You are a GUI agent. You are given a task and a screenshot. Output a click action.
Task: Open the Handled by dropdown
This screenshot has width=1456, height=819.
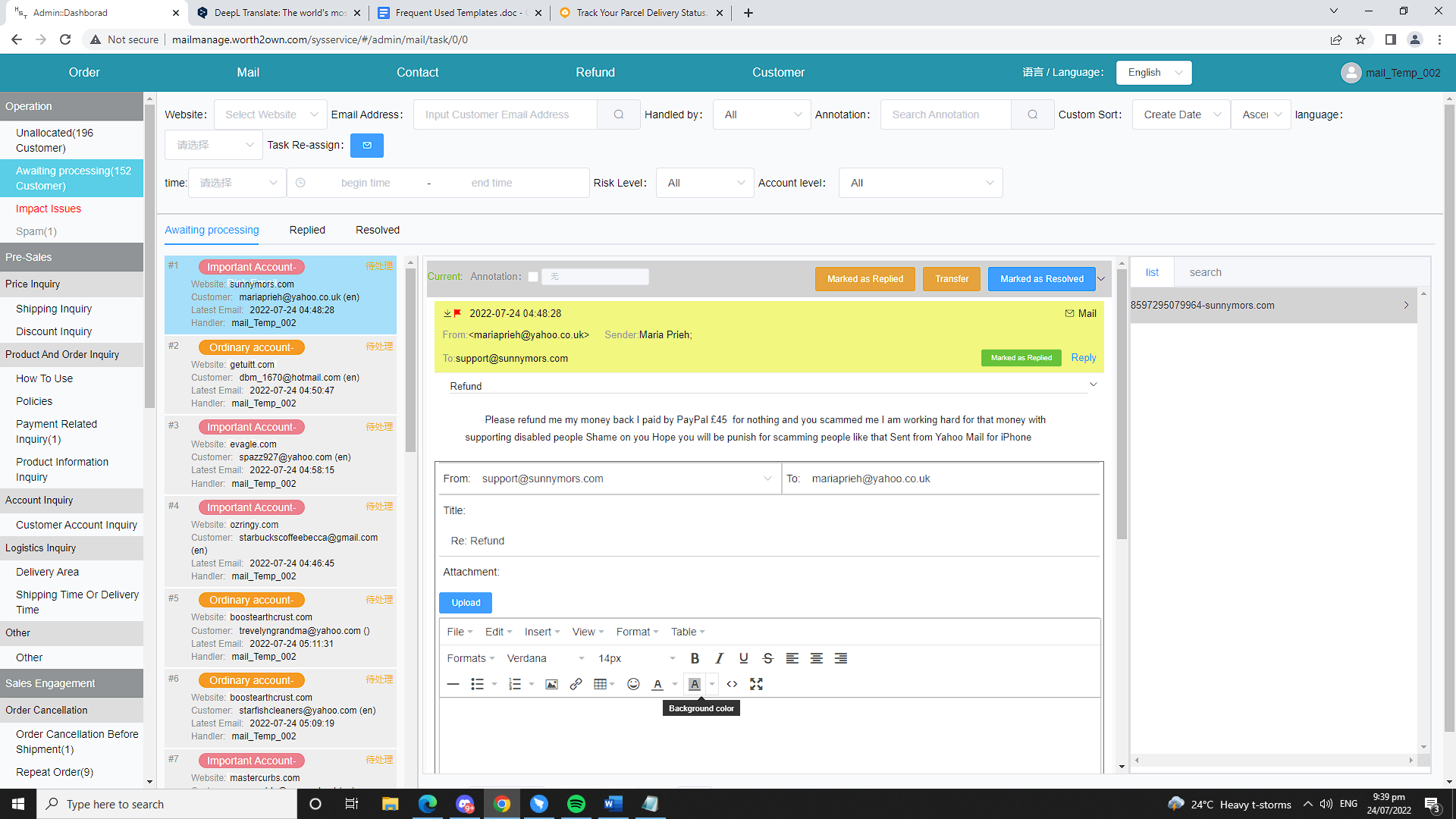761,115
